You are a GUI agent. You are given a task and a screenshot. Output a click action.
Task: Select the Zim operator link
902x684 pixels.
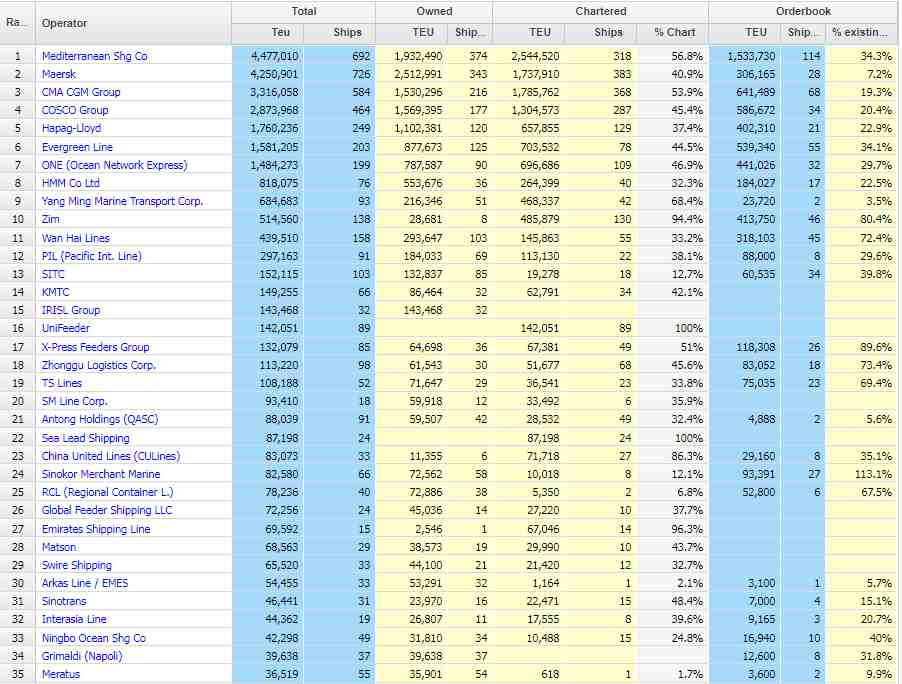point(51,219)
